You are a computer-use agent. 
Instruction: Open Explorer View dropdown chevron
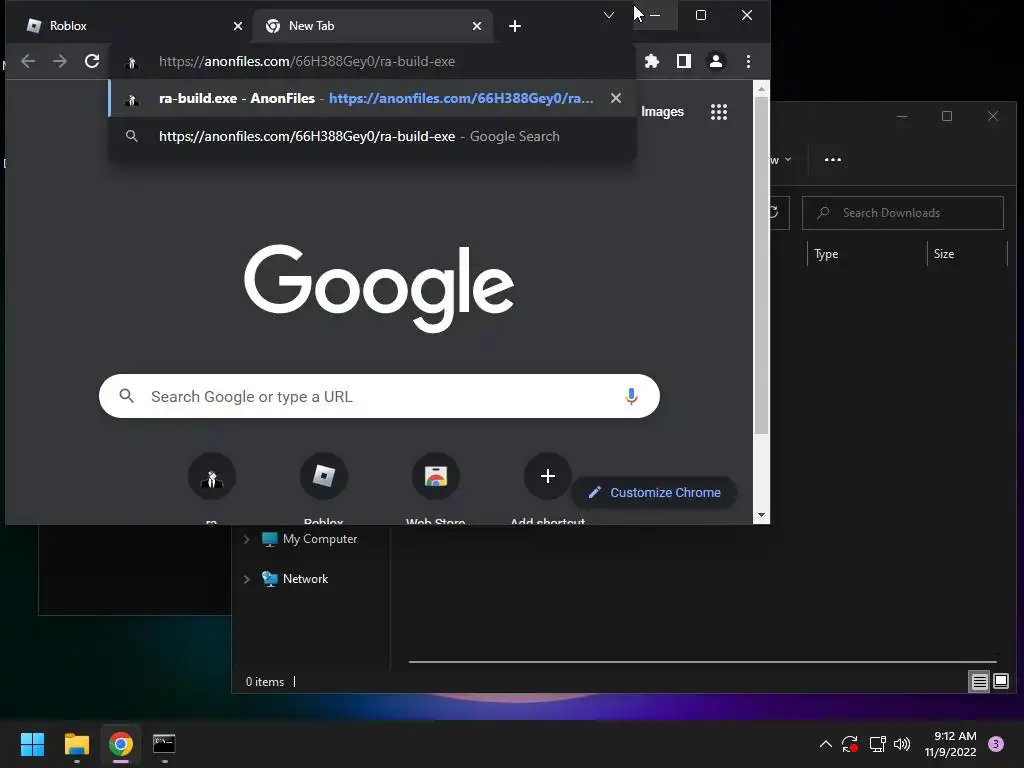788,160
